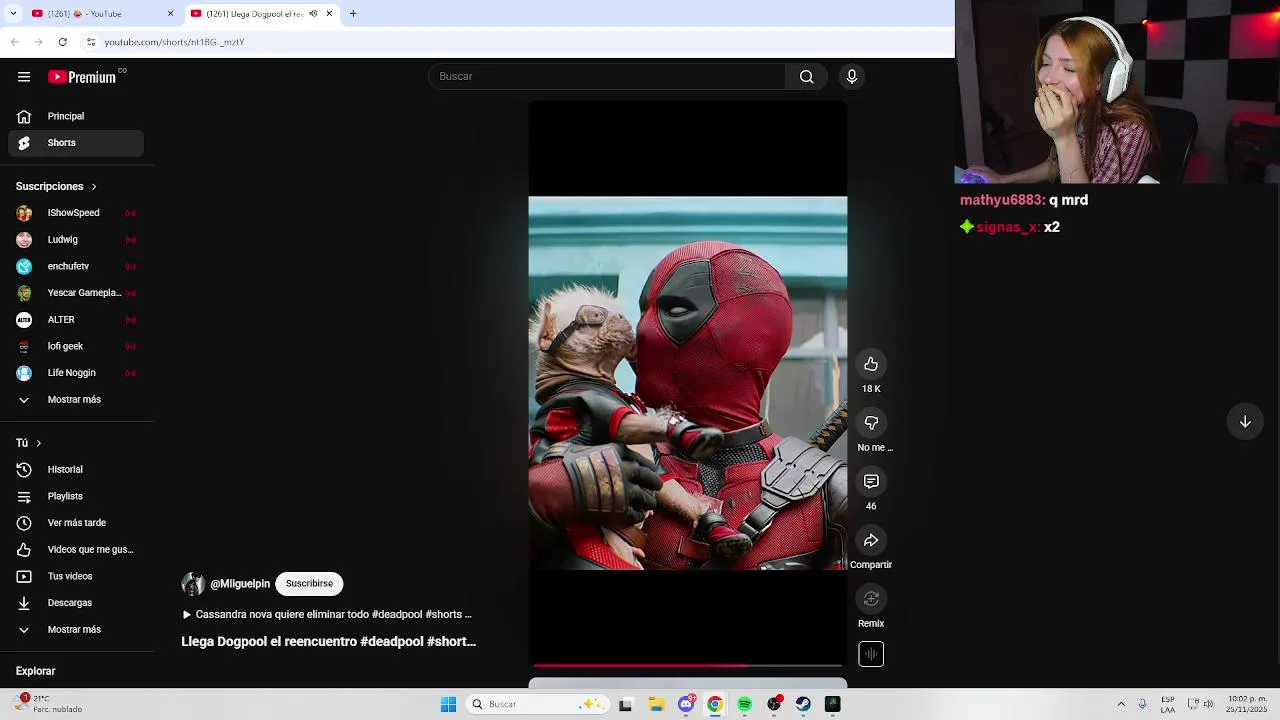Open File Explorer from taskbar
This screenshot has width=1280, height=720.
(x=656, y=705)
